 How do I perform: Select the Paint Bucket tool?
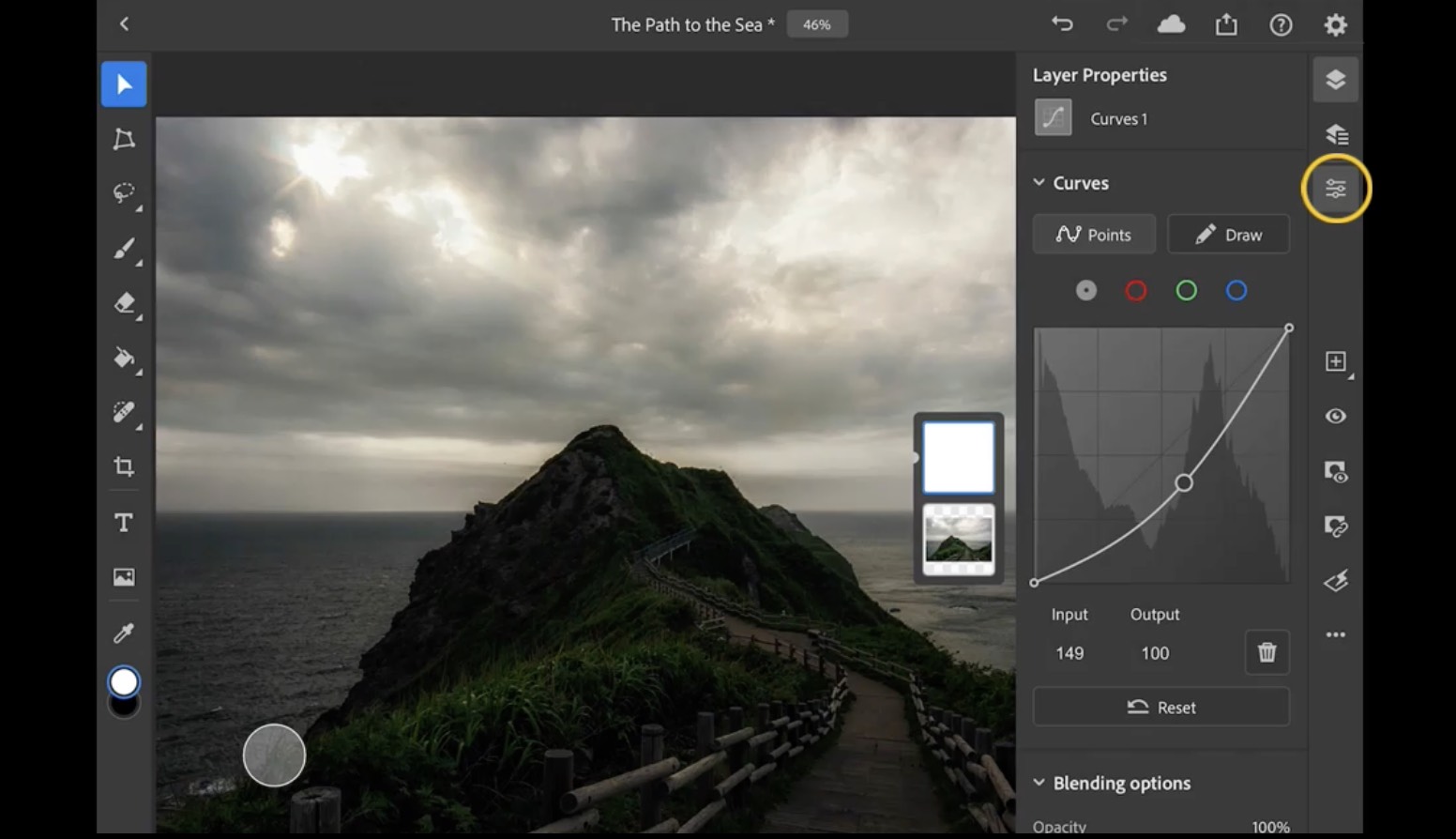[124, 358]
